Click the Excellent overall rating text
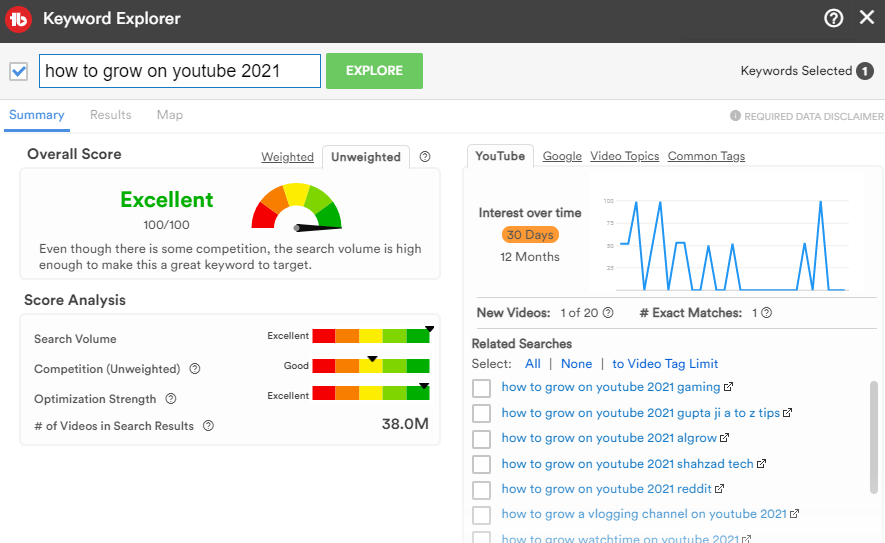This screenshot has height=543, width=885. (167, 200)
